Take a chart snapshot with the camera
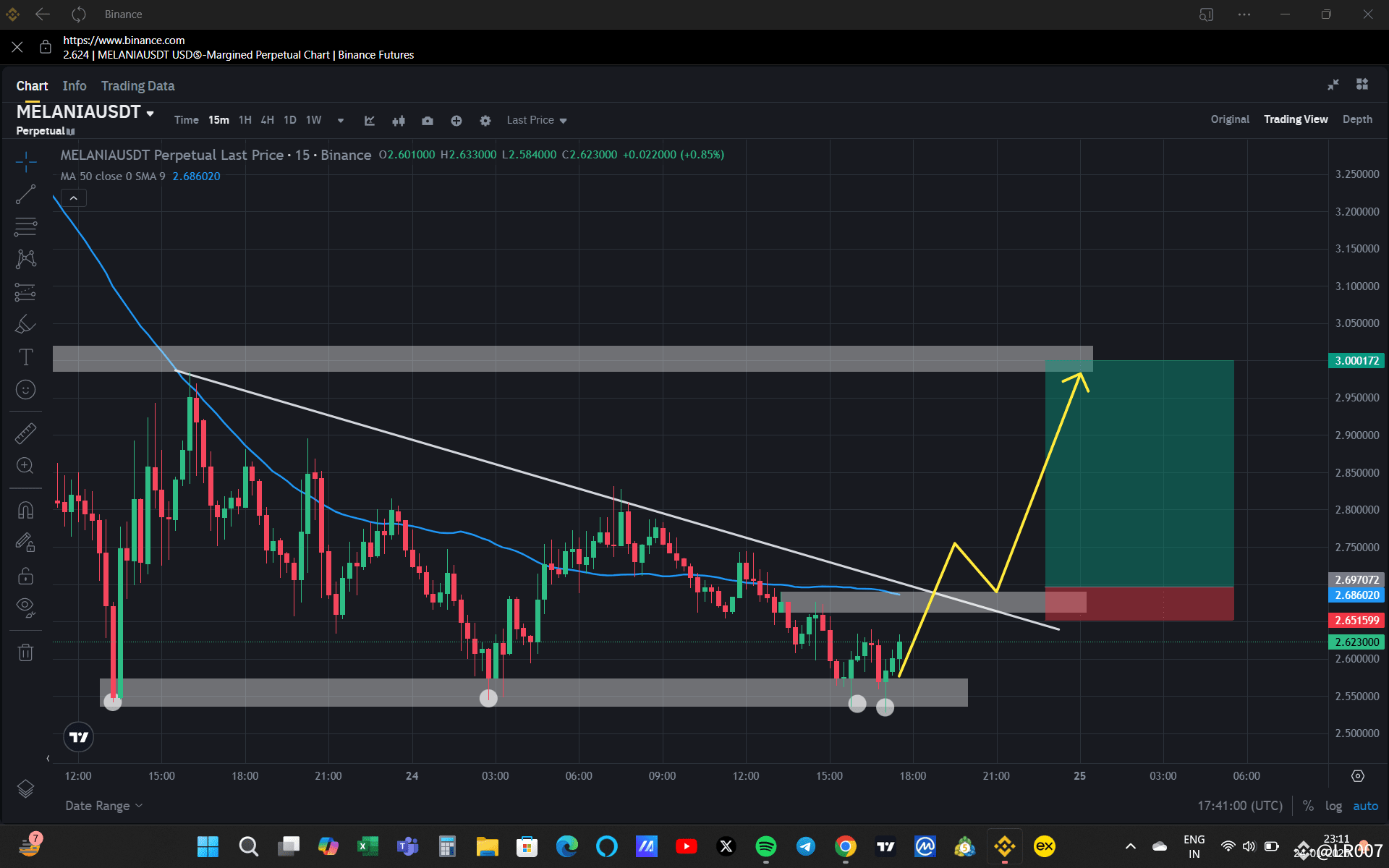This screenshot has height=868, width=1389. pos(428,120)
